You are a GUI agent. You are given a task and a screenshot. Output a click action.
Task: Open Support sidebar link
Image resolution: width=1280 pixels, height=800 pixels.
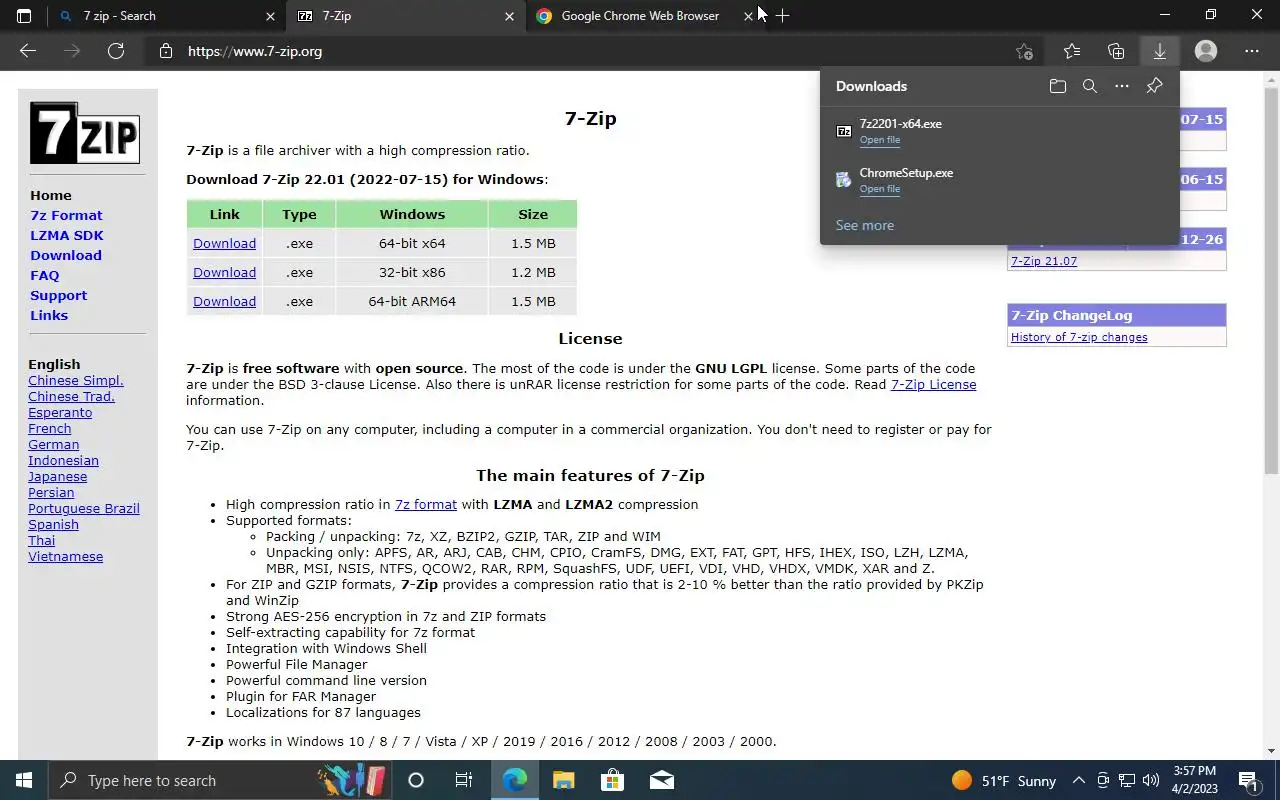58,295
